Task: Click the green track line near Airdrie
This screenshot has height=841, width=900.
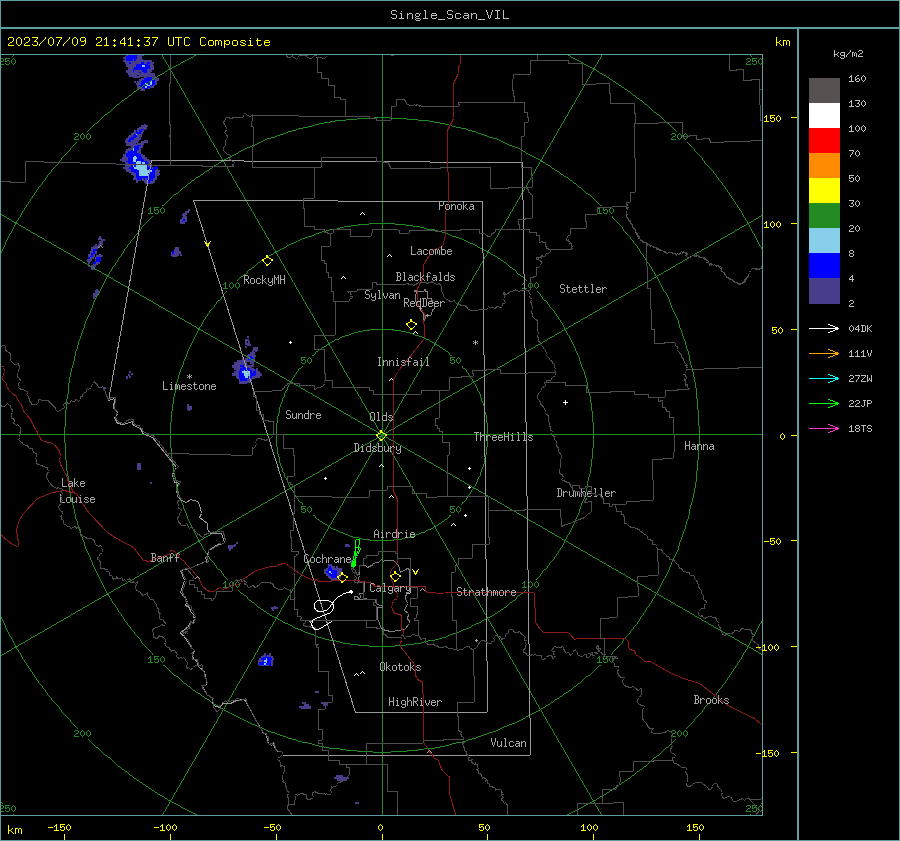Action: pos(356,552)
